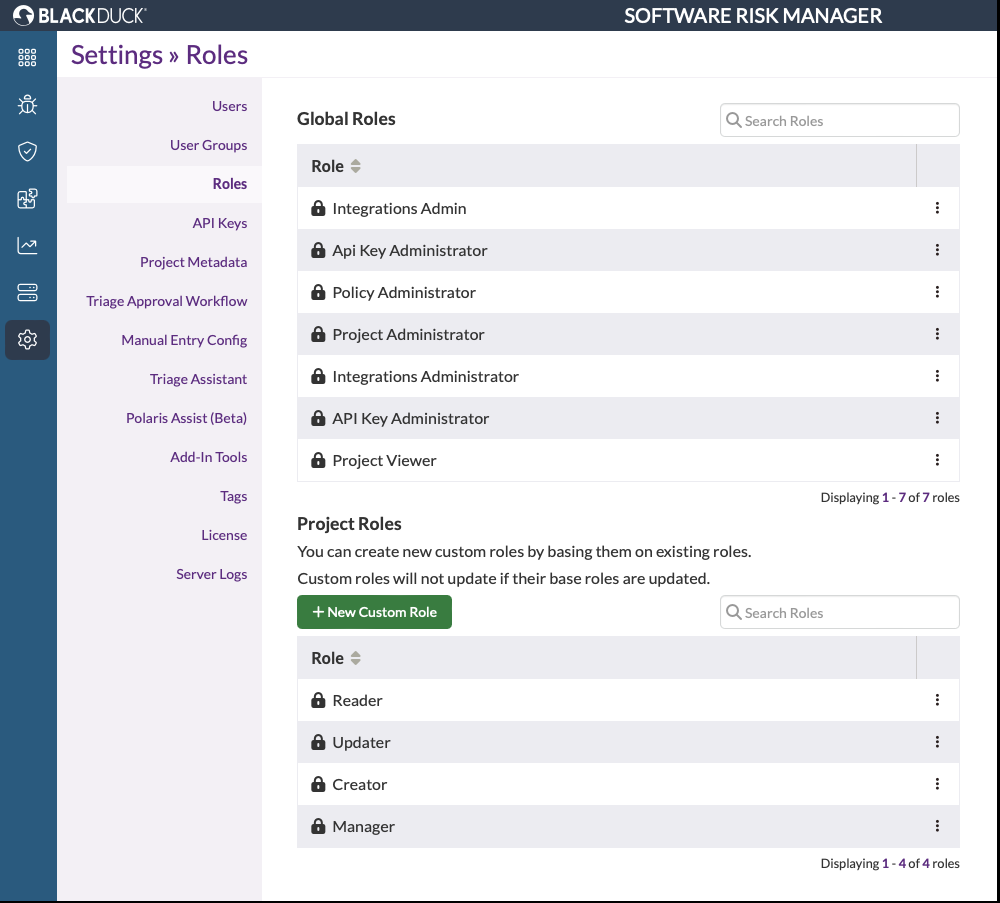Open Tags settings page

point(233,496)
